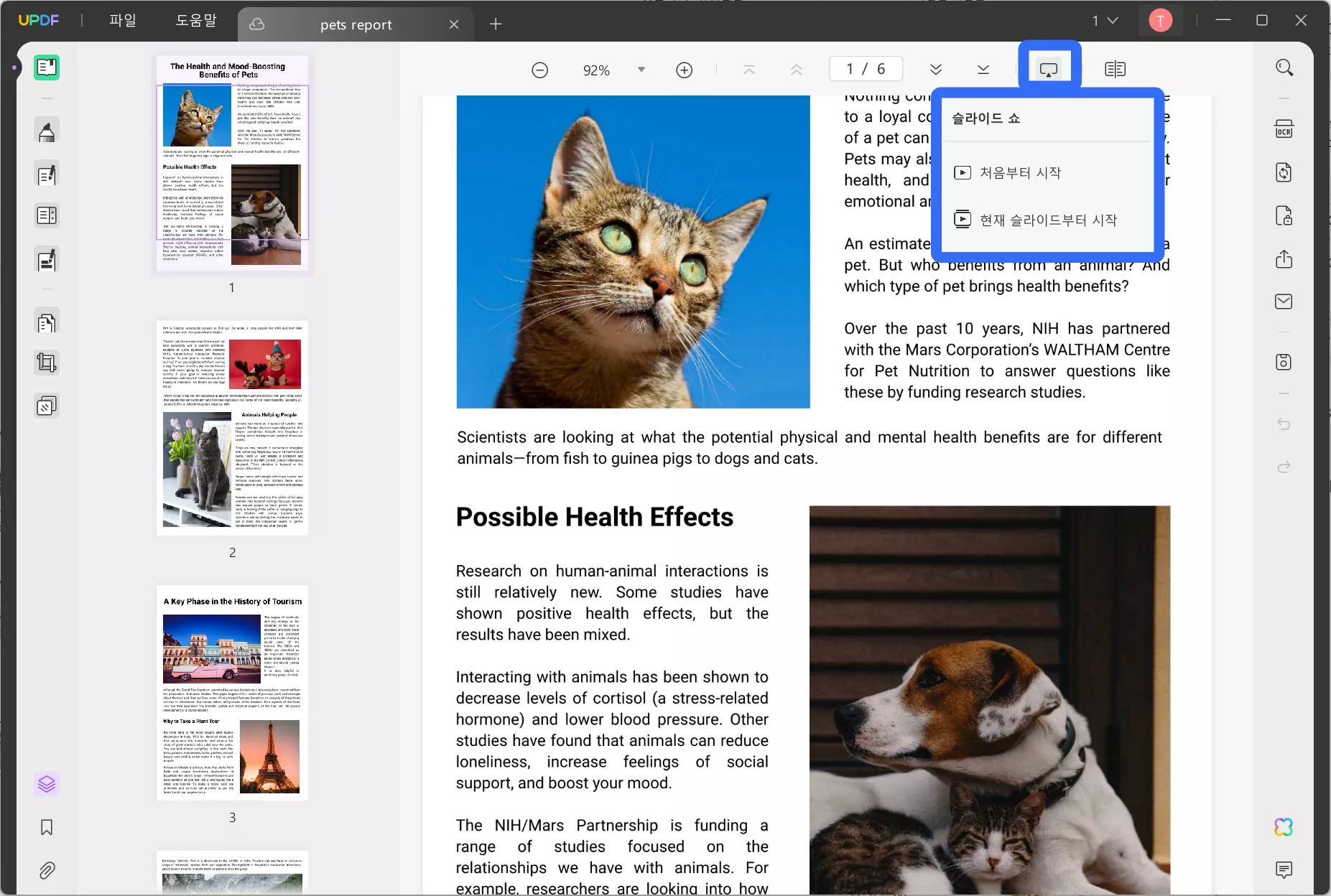
Task: Click the cloud icon on the tab
Action: pyautogui.click(x=257, y=24)
